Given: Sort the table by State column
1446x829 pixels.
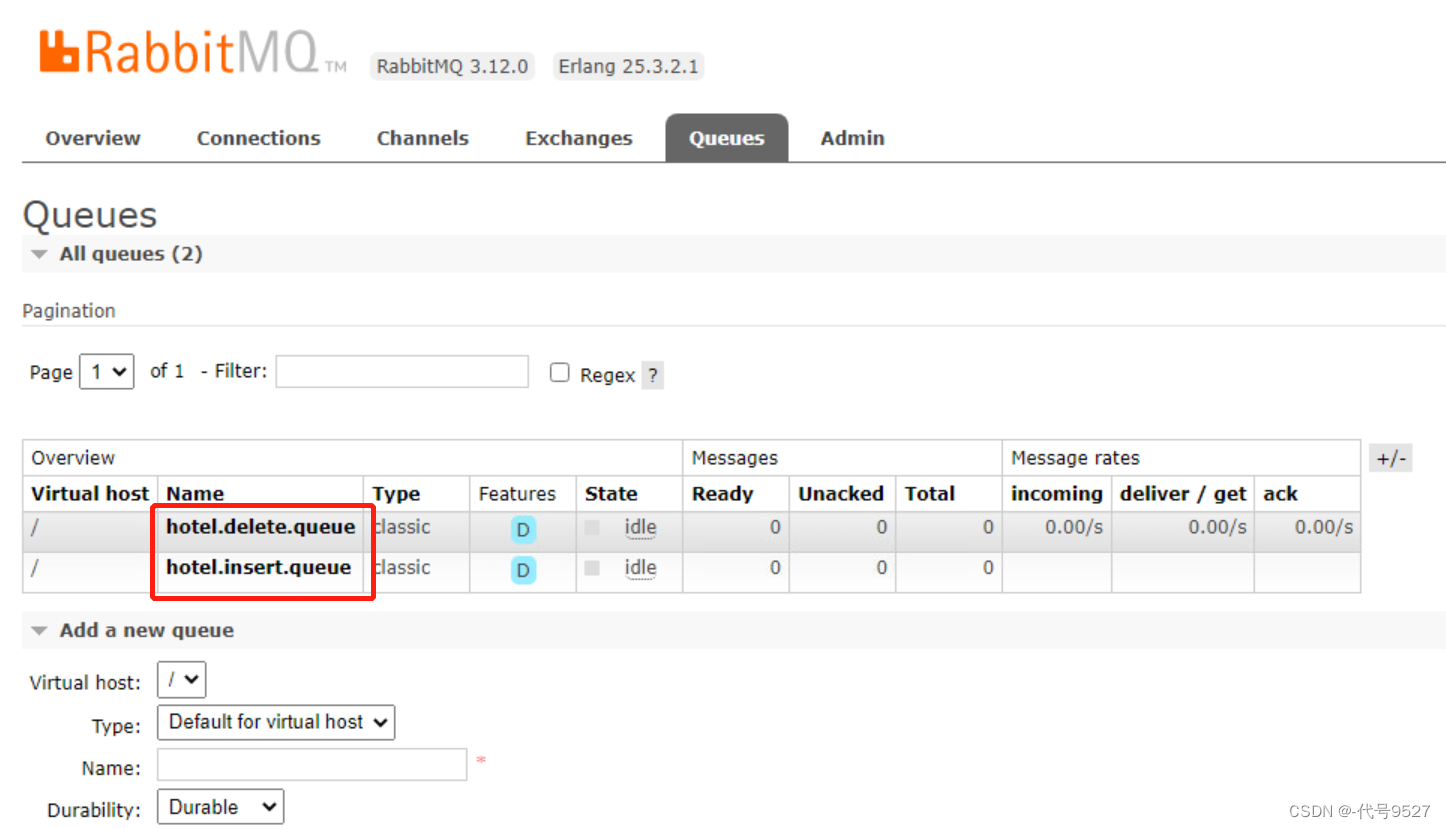Looking at the screenshot, I should [611, 494].
